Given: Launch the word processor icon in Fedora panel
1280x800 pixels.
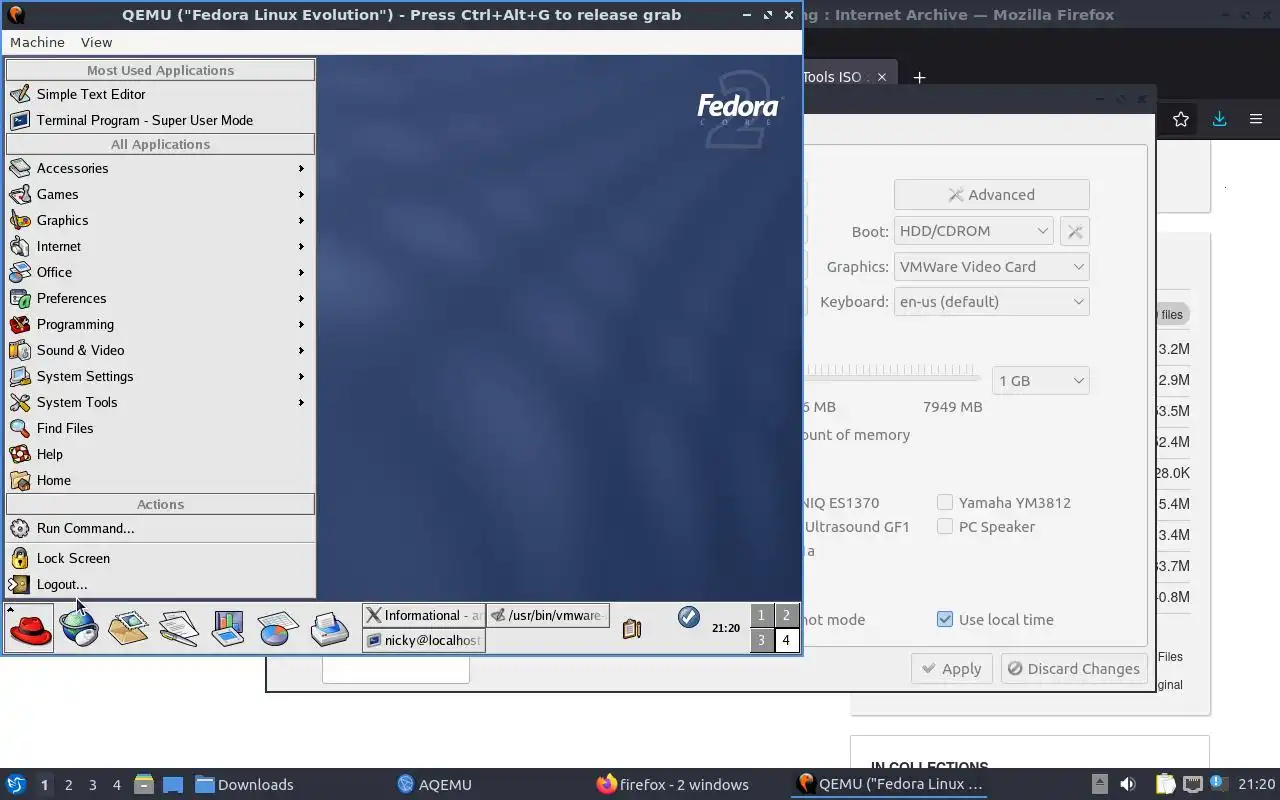Looking at the screenshot, I should pos(178,629).
